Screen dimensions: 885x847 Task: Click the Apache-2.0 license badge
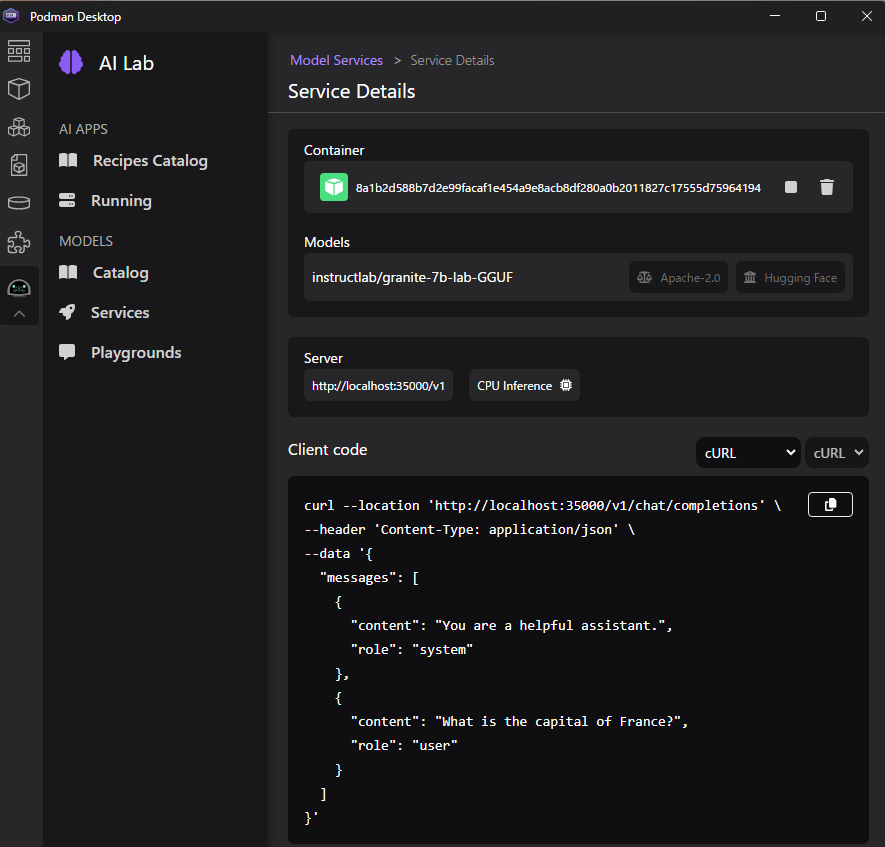pos(678,277)
